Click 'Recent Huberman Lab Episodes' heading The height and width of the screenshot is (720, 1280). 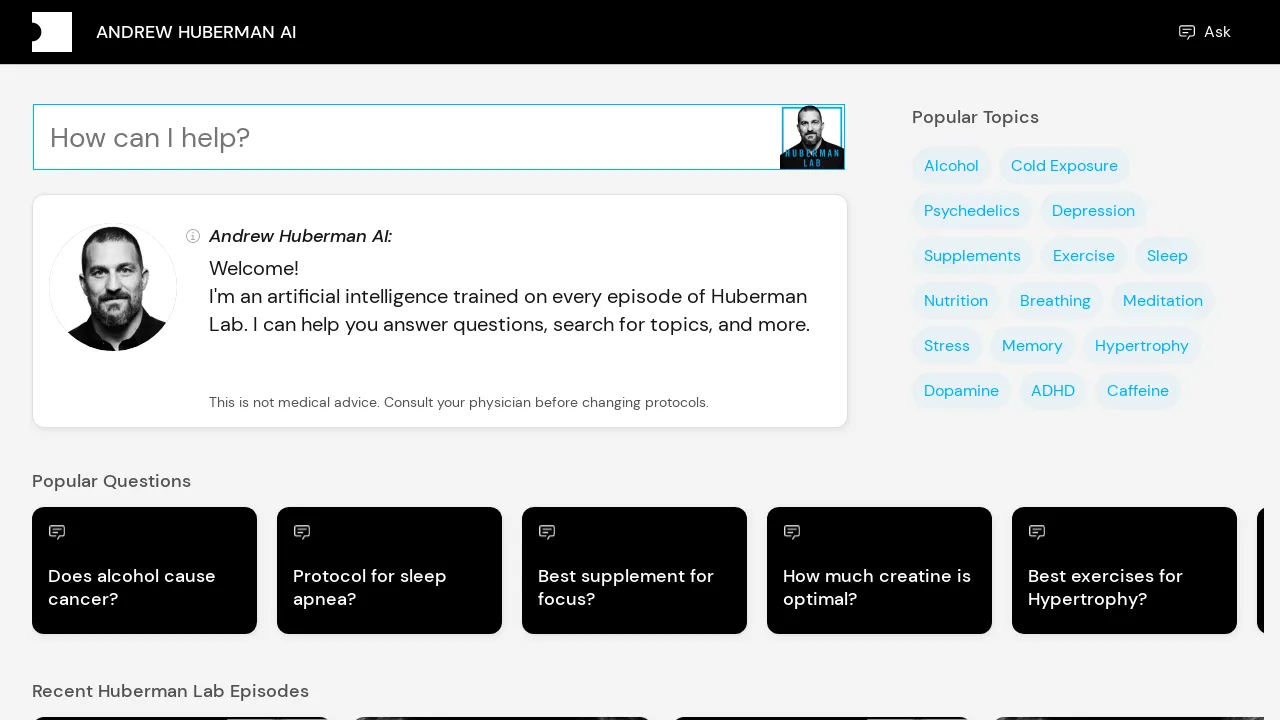click(170, 691)
